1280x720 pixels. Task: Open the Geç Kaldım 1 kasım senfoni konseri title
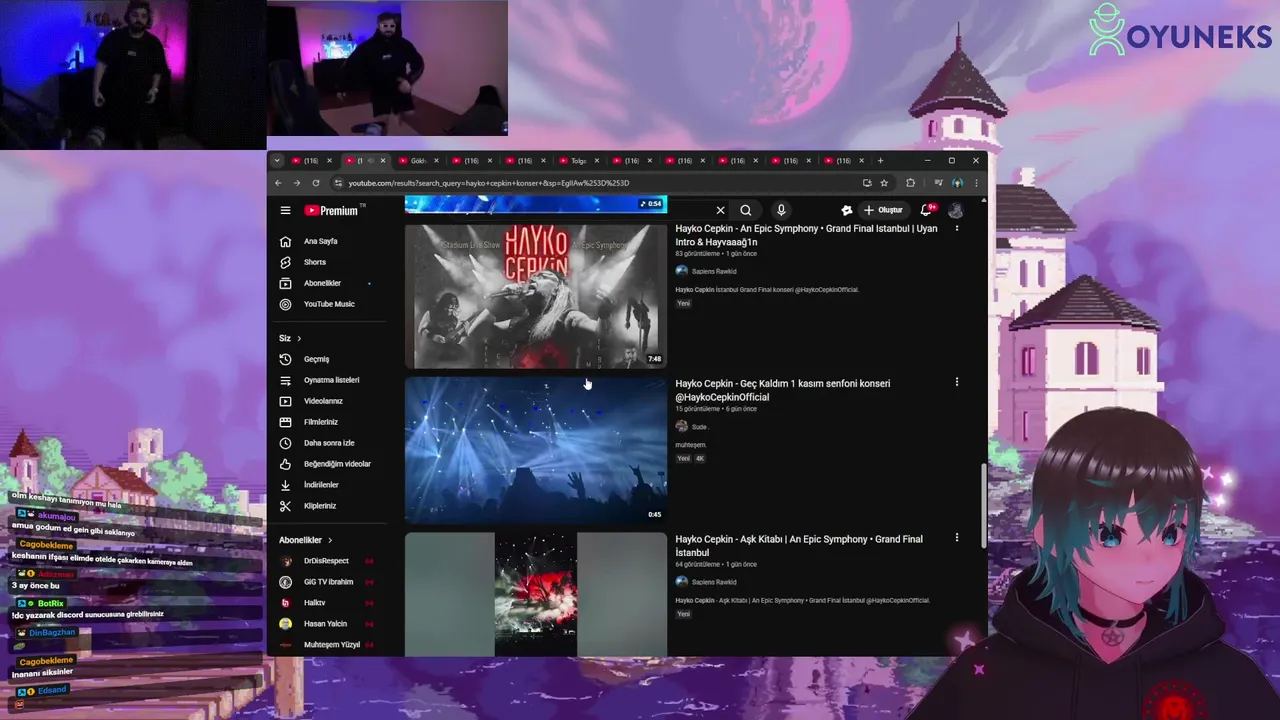782,390
